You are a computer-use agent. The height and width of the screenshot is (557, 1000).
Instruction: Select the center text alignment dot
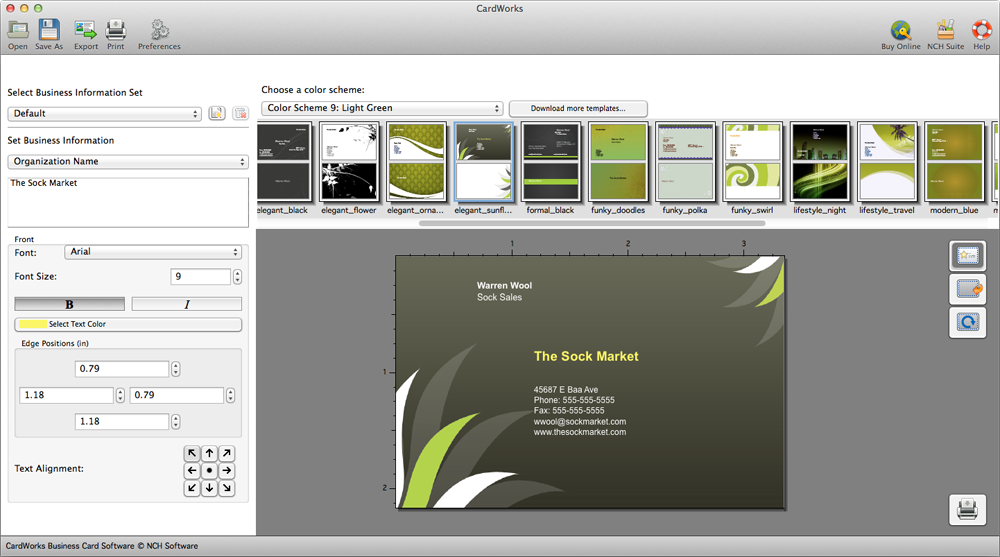click(x=209, y=470)
